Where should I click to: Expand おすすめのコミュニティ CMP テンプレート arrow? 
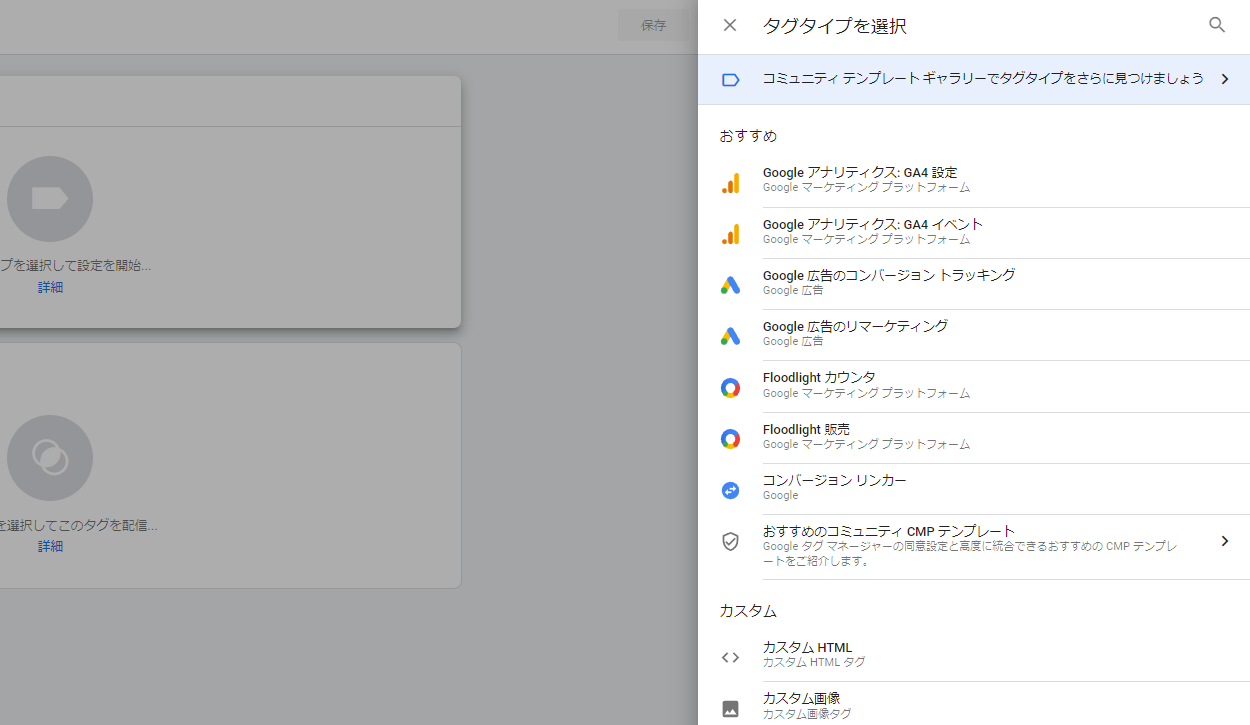coord(1225,541)
